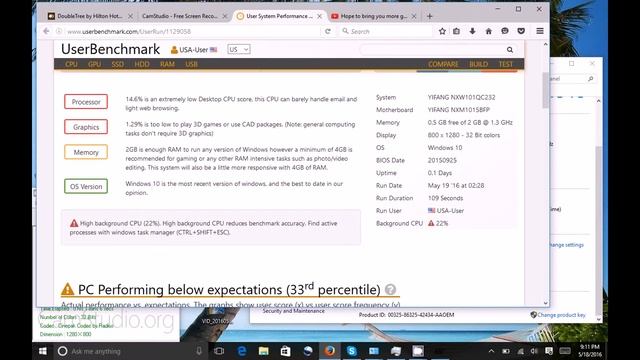
Task: Click Change settings link in System window
Action: 567,245
